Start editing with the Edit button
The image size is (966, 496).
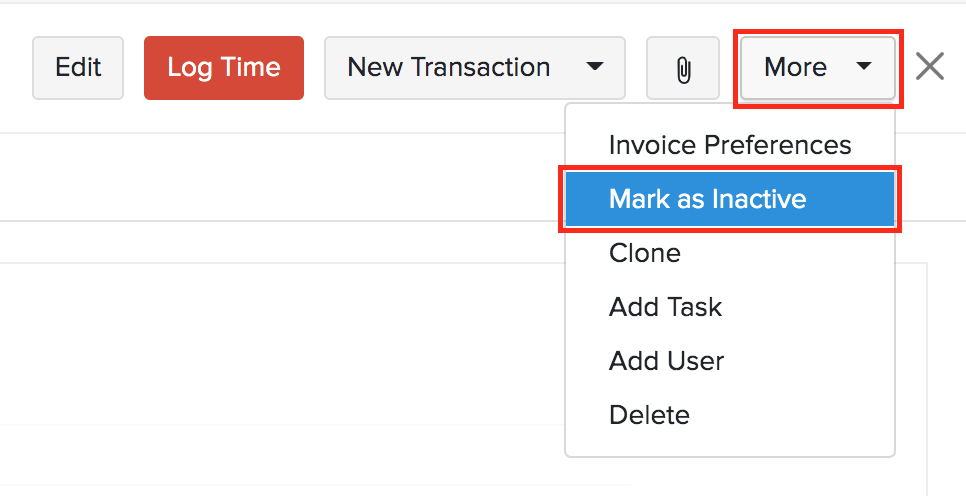click(x=78, y=68)
